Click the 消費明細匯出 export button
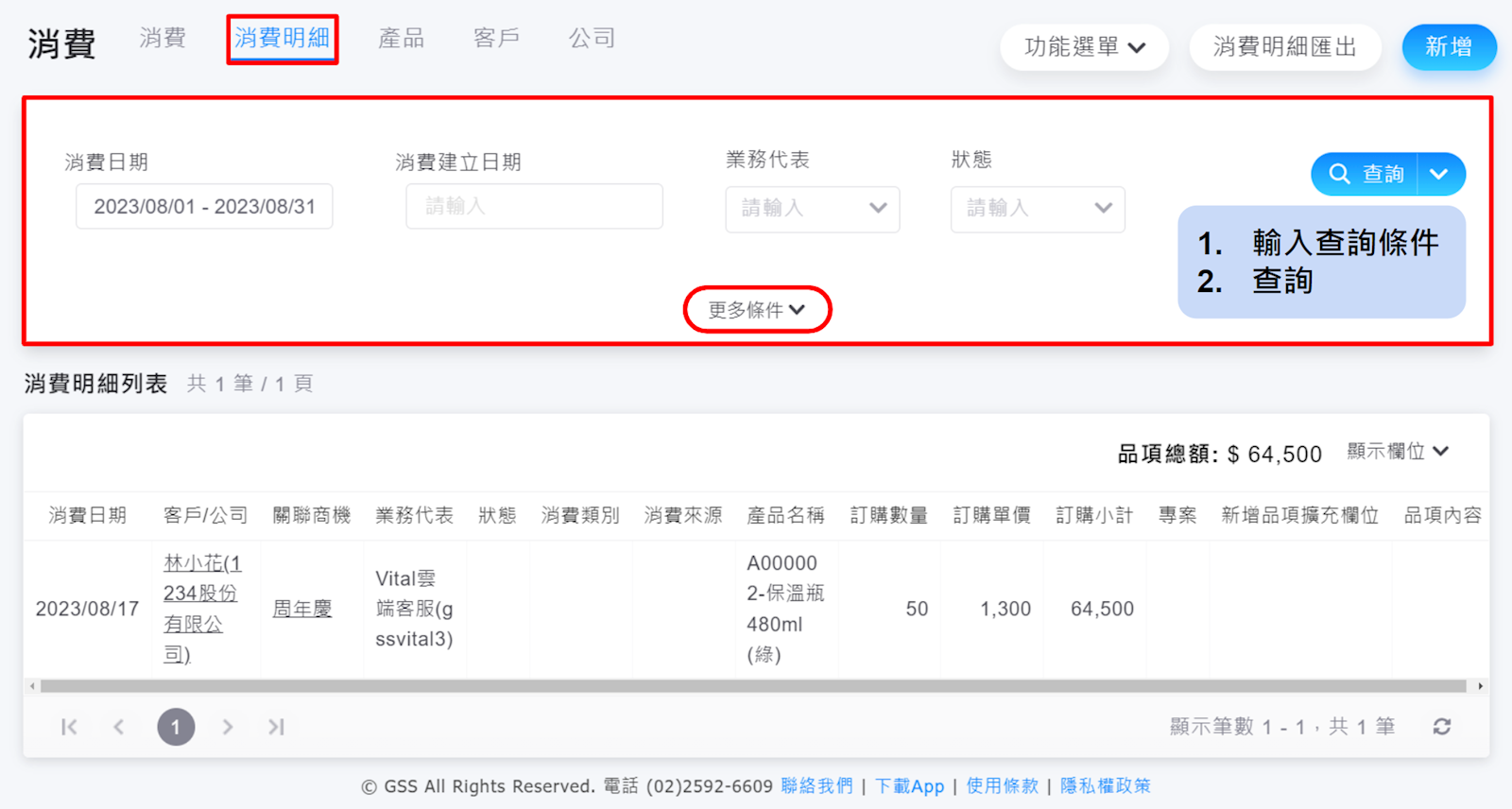1512x809 pixels. [1284, 47]
